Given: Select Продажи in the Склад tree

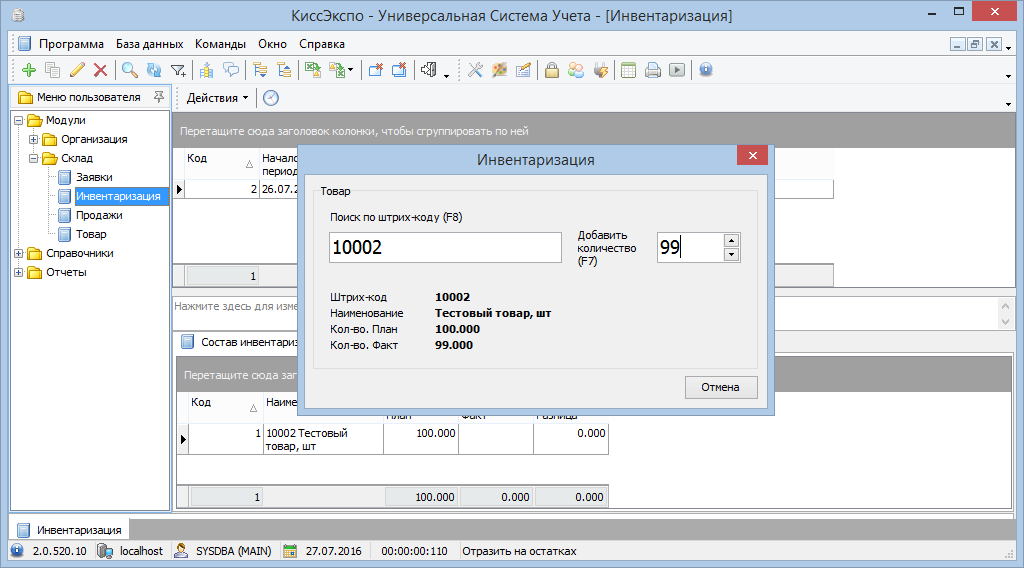Looking at the screenshot, I should (x=99, y=215).
